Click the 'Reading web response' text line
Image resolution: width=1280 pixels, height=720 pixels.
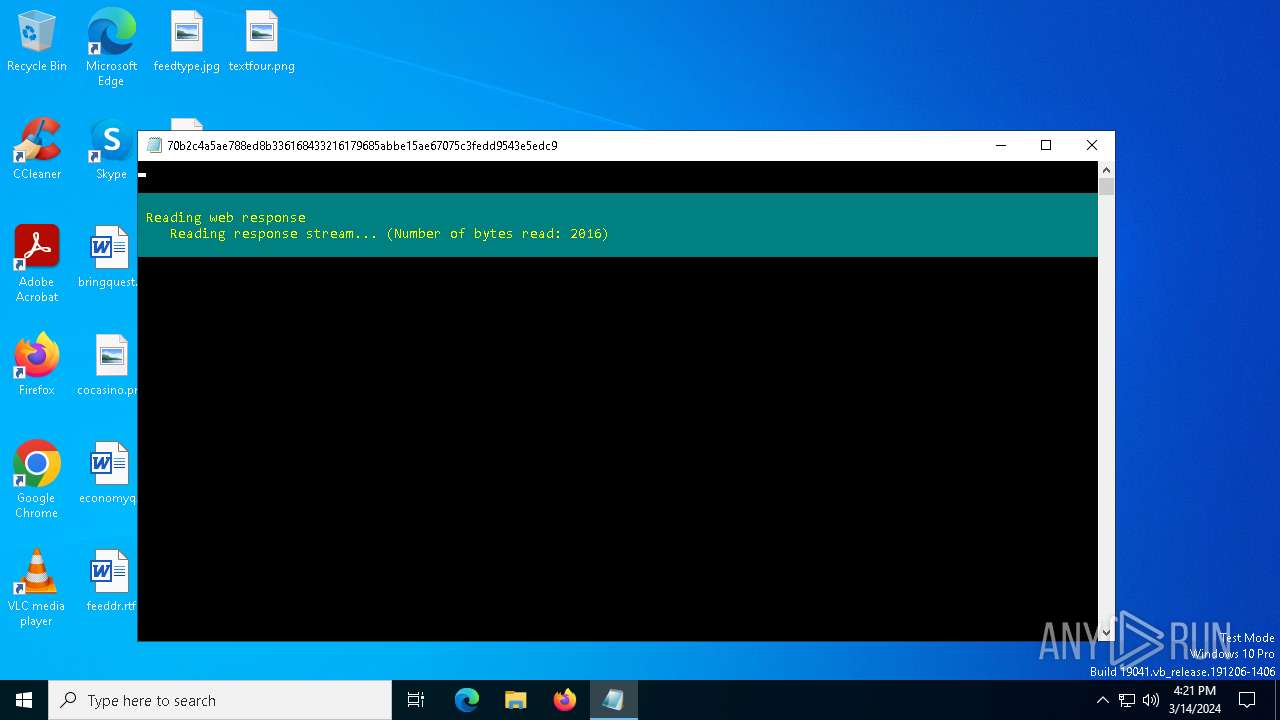coord(226,217)
